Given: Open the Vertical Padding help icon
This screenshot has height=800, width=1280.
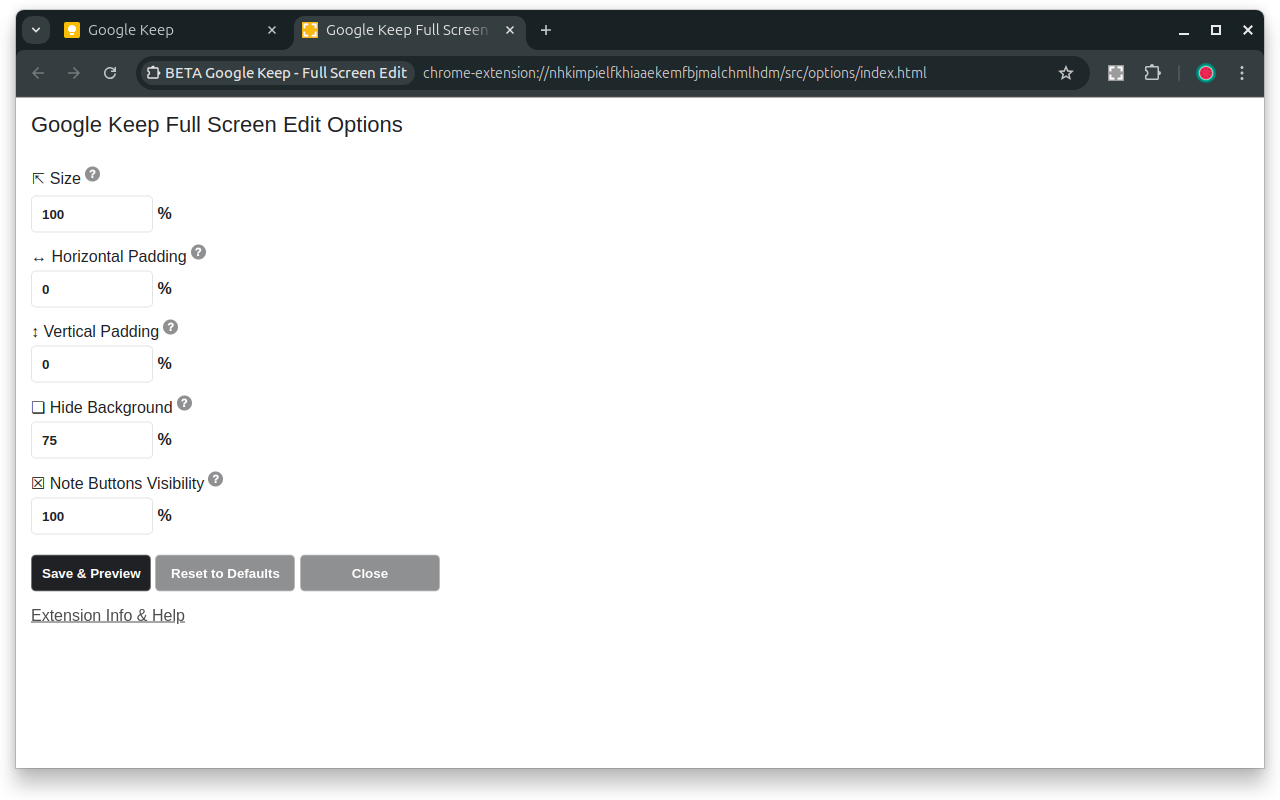Looking at the screenshot, I should pyautogui.click(x=170, y=327).
